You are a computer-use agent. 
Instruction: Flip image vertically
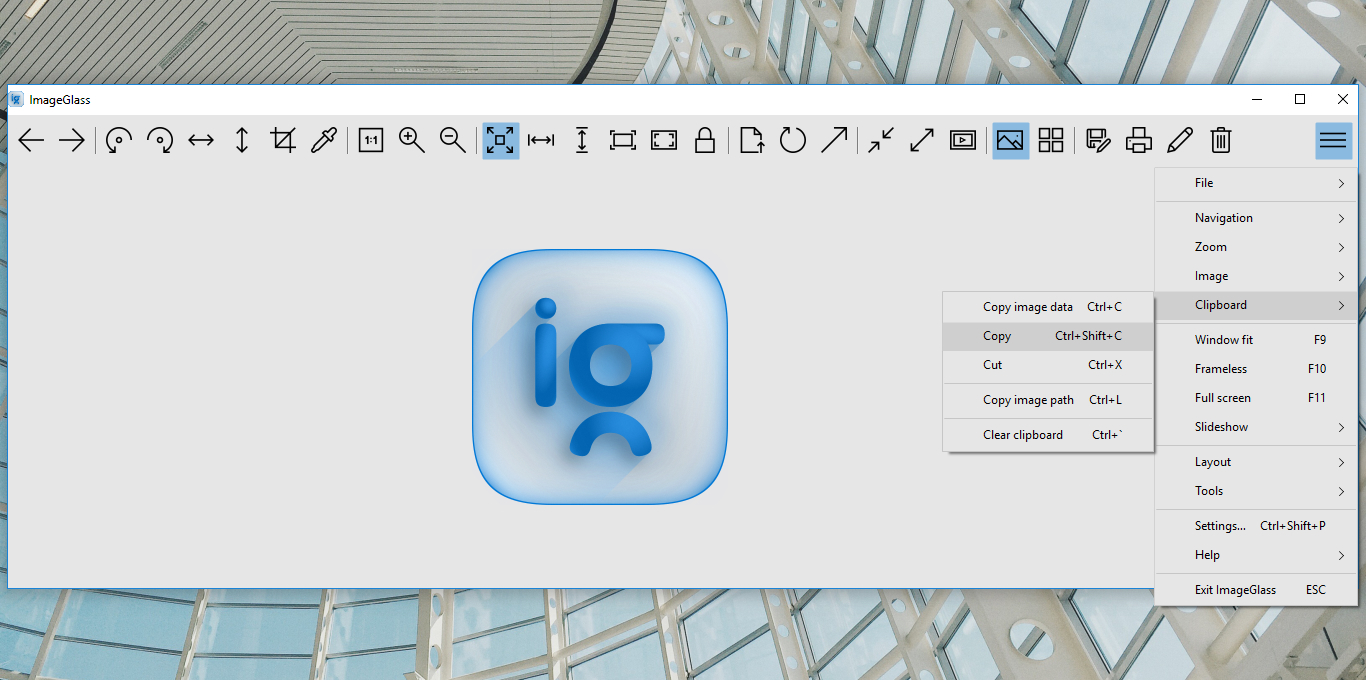tap(242, 141)
